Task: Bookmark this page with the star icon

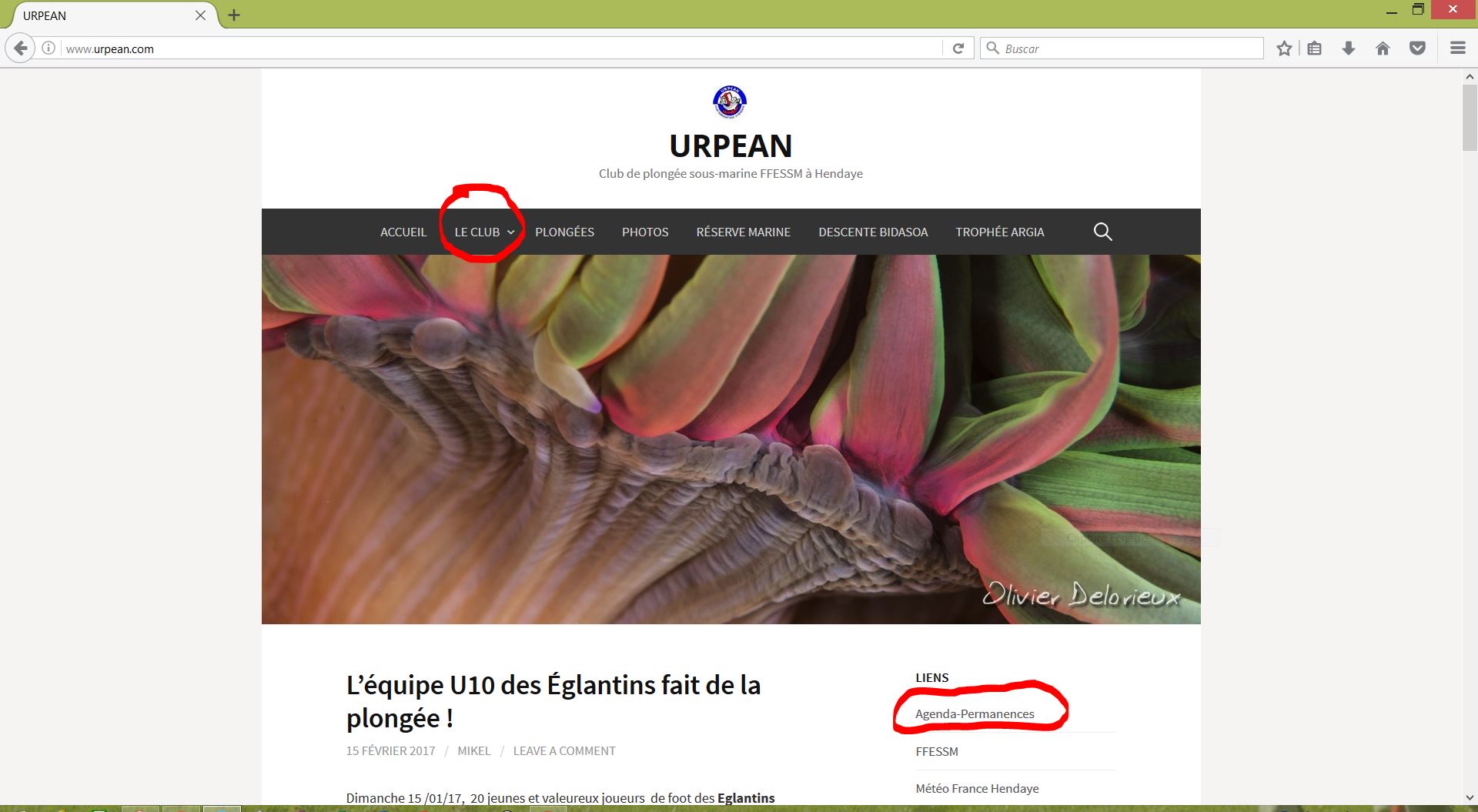Action: tap(1284, 48)
